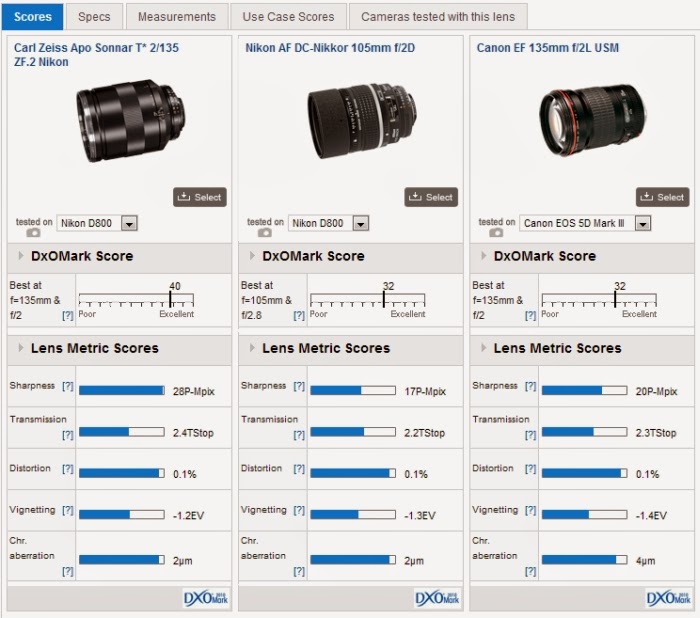Screen dimensions: 700x618
Task: Click Canon transmission value 2.3TStop
Action: tap(656, 433)
